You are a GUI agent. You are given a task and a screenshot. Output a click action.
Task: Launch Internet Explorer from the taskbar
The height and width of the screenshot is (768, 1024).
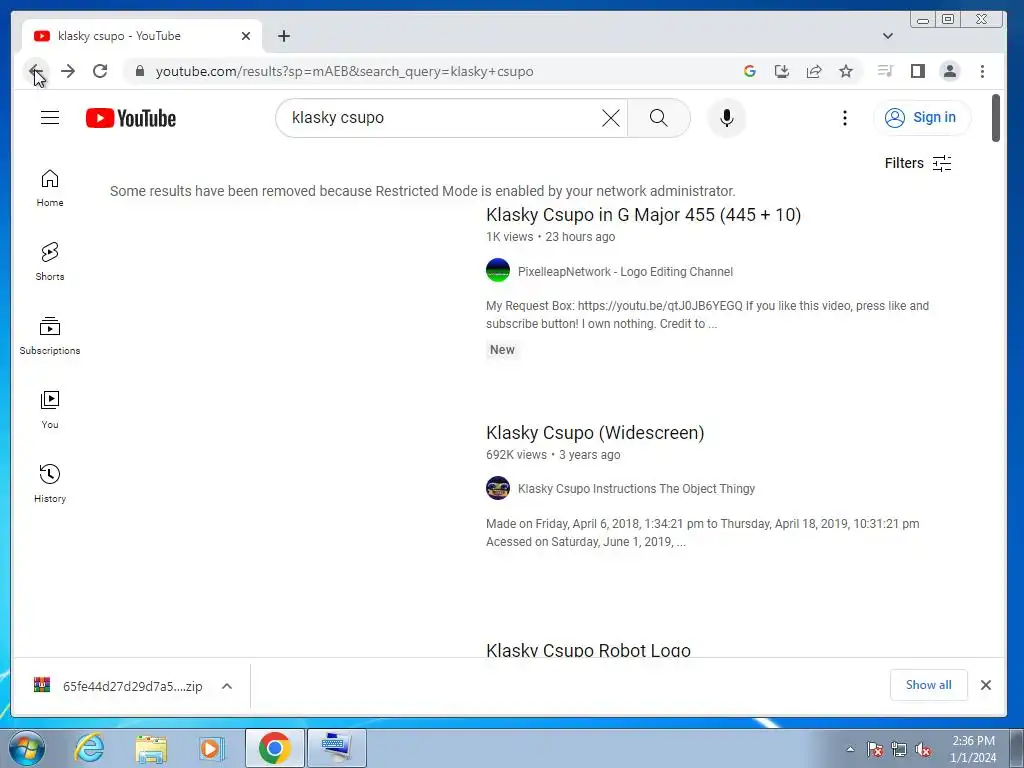89,748
